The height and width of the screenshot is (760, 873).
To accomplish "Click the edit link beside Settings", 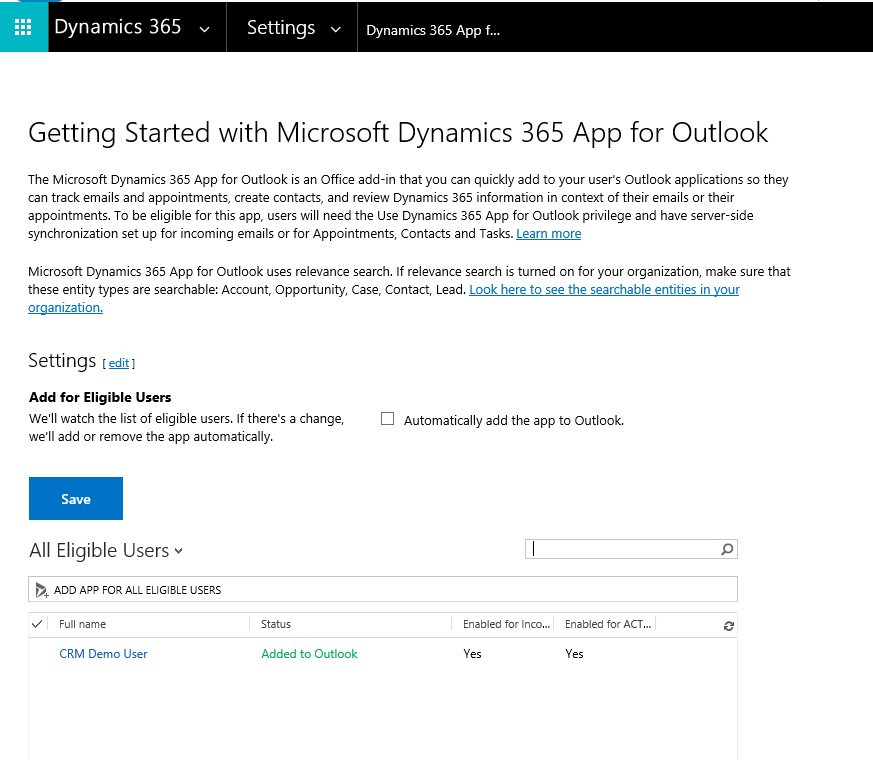I will (x=119, y=364).
